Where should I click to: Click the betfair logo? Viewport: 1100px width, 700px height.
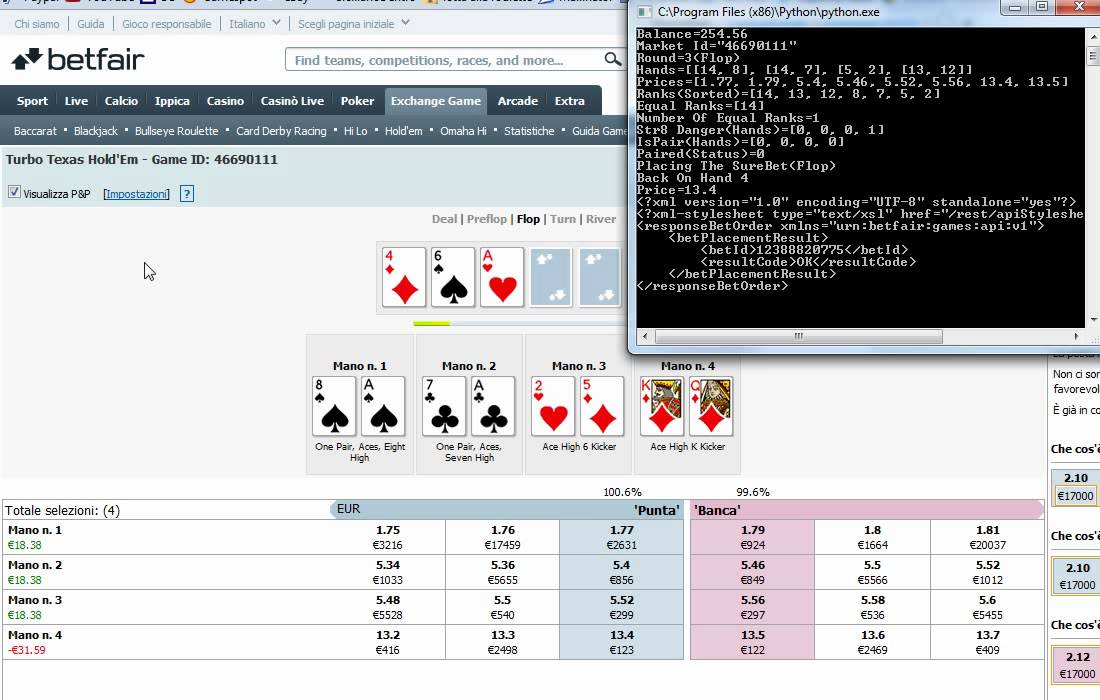pos(78,60)
